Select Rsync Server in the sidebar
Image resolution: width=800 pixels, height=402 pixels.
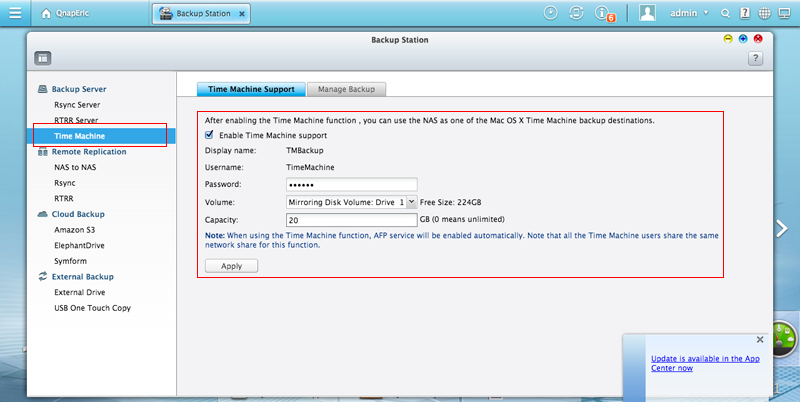pyautogui.click(x=77, y=105)
